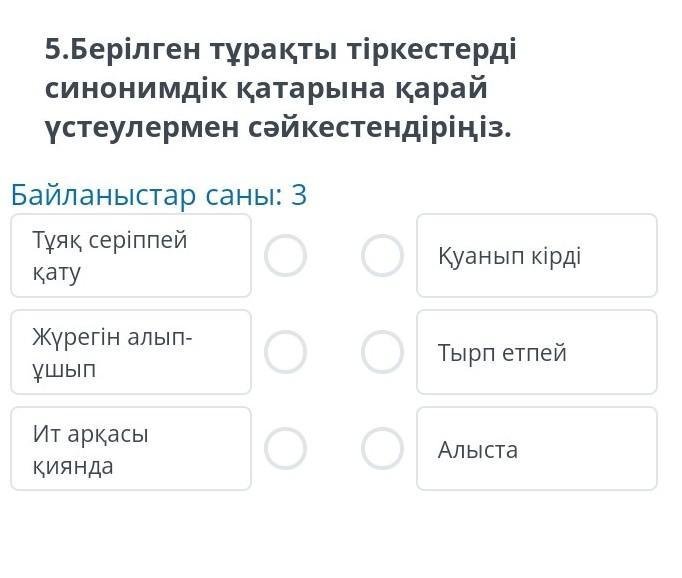
Task: Select the radio circle beside 'Тұяқ серіппей қату'
Action: pyautogui.click(x=285, y=255)
